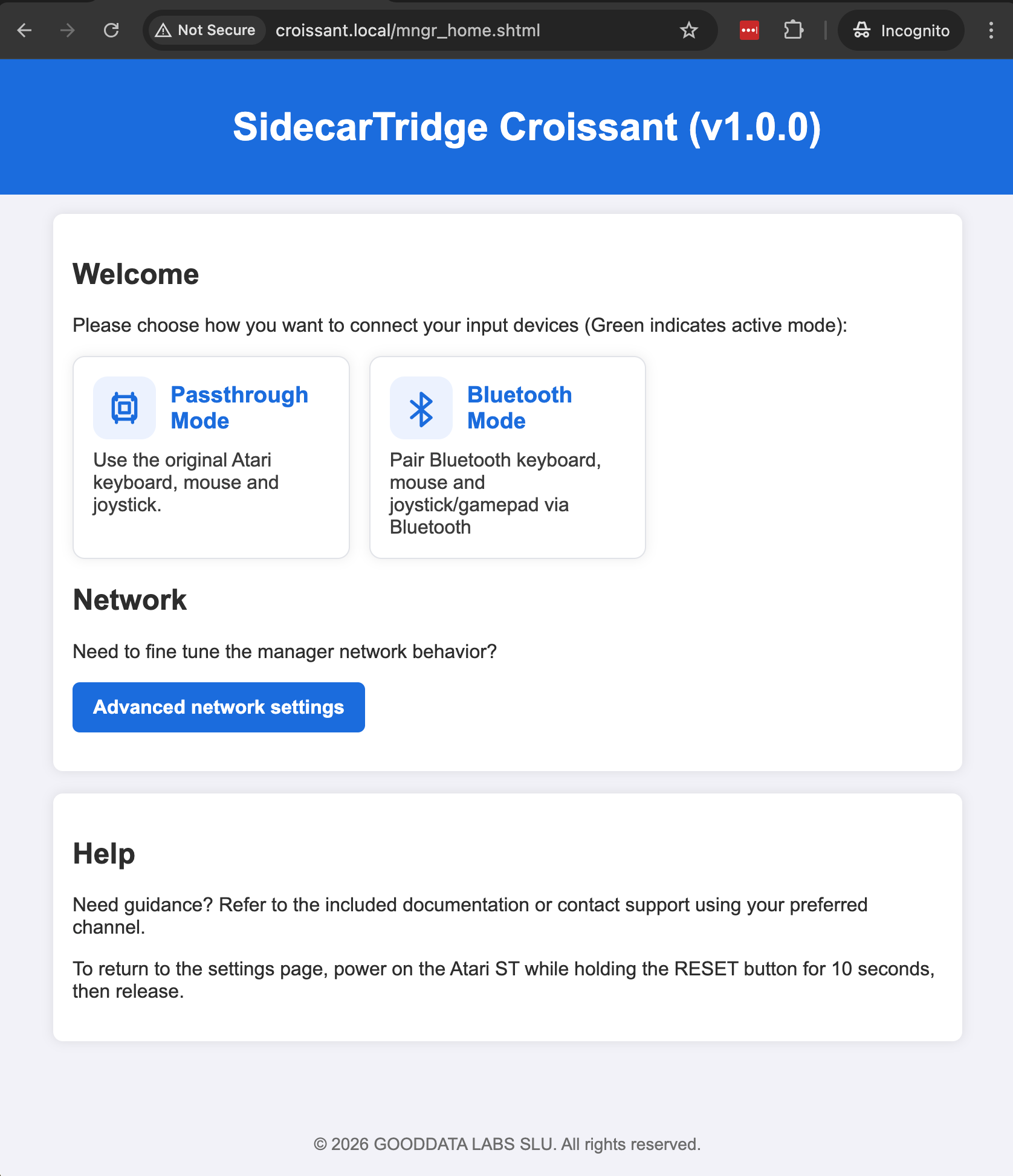This screenshot has height=1176, width=1013.
Task: Click the forward navigation arrow
Action: (x=68, y=30)
